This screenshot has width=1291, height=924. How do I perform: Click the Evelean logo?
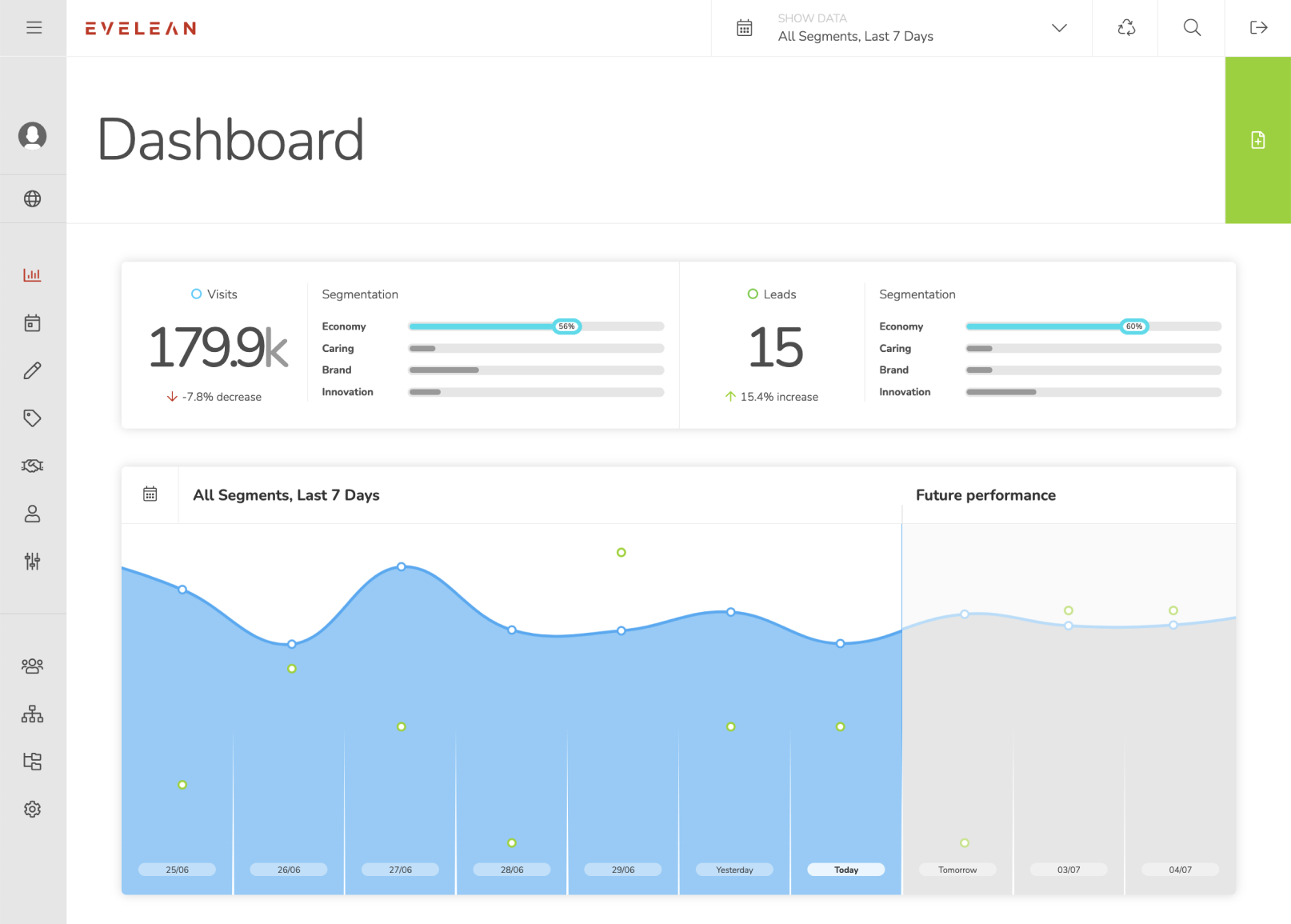tap(141, 29)
